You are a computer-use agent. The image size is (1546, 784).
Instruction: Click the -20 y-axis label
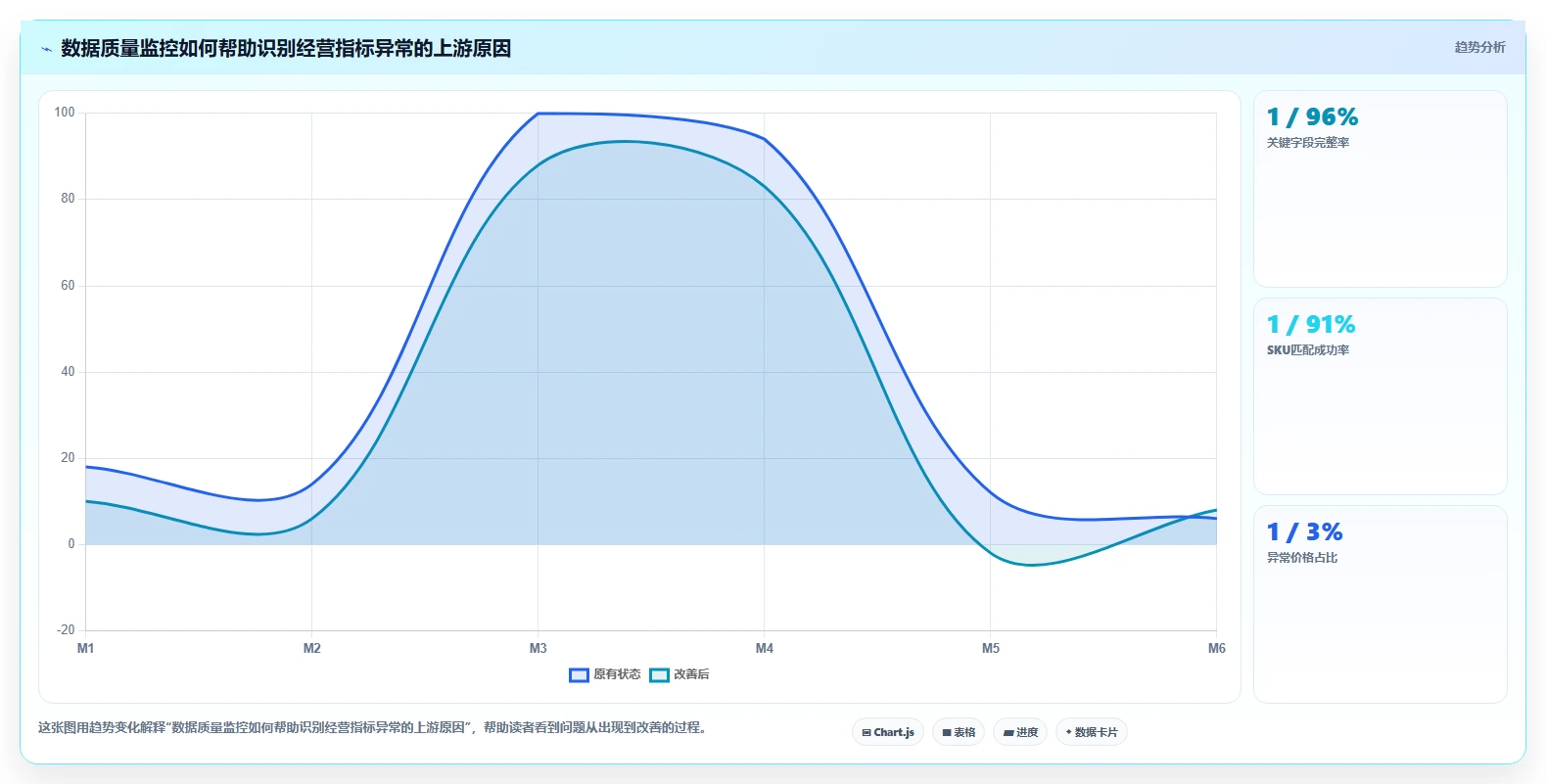pos(66,629)
